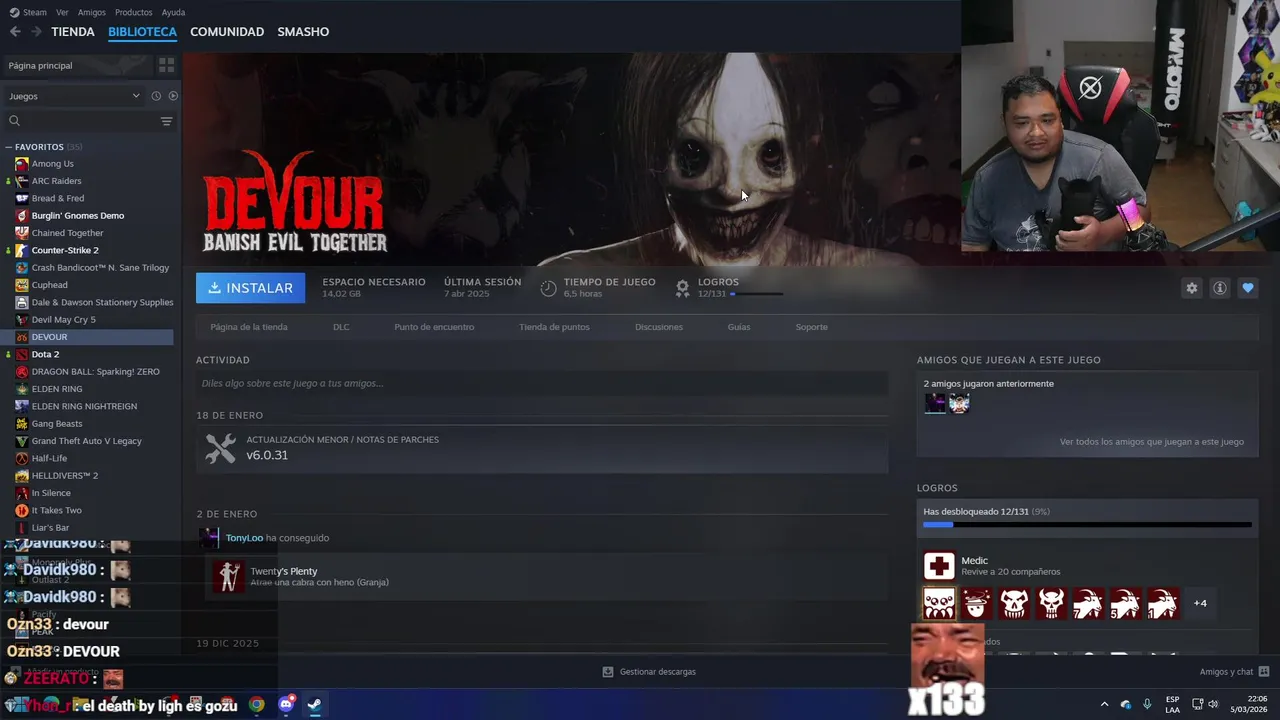Click the achievements trophy icon next to LOGROS
This screenshot has height=720, width=1280.
point(682,288)
